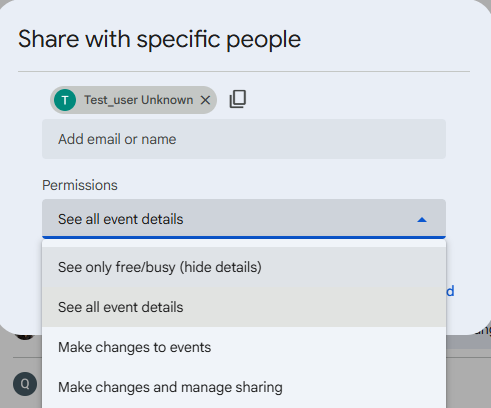
Task: Collapse the Permissions dropdown
Action: (244, 219)
